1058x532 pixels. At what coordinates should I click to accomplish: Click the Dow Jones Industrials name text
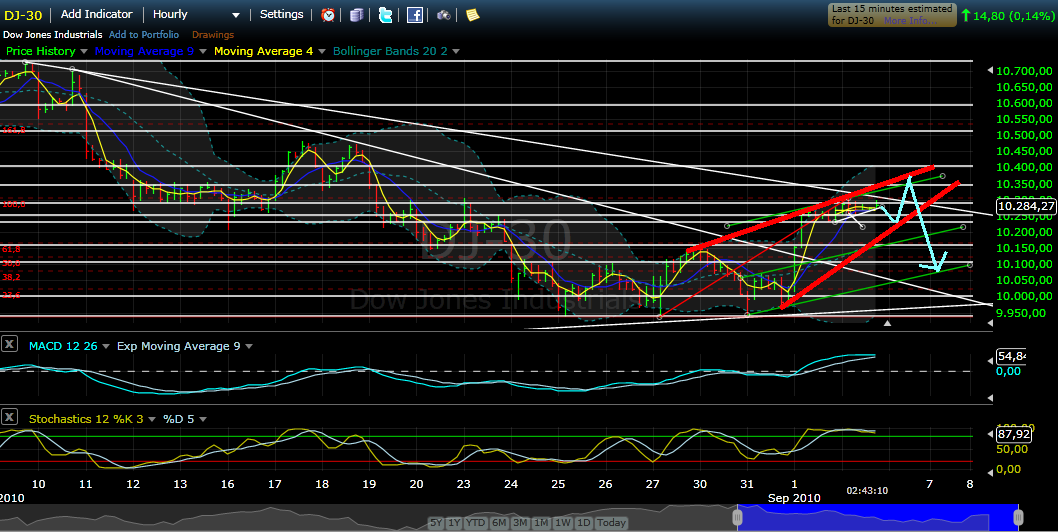coord(53,34)
